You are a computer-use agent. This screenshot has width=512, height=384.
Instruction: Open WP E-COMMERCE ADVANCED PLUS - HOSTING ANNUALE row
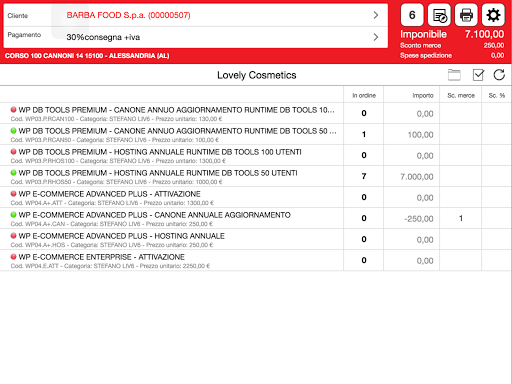tap(172, 239)
